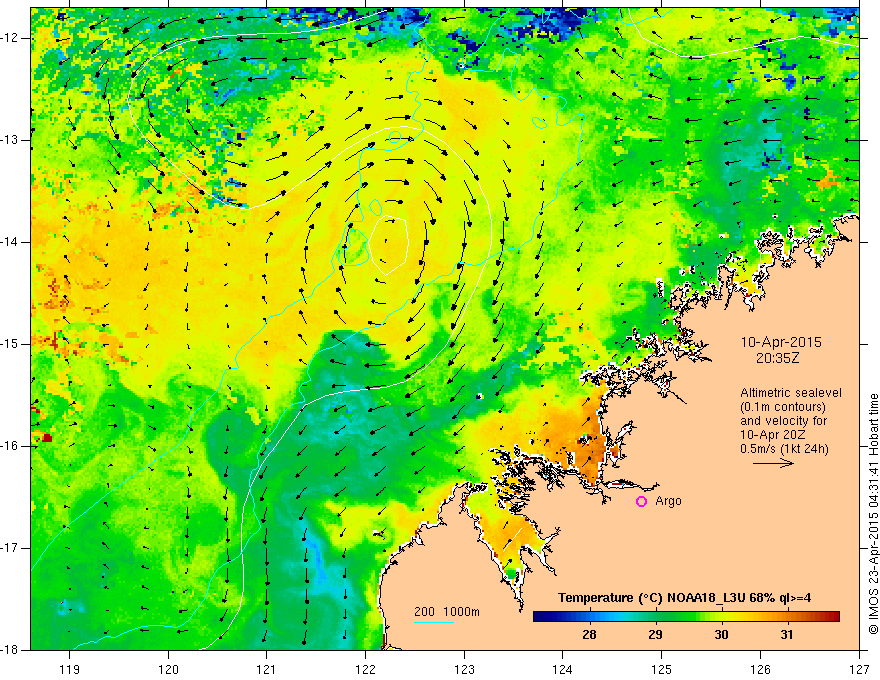The image size is (880, 680).
Task: Click the latitude axis label -15
Action: point(11,344)
